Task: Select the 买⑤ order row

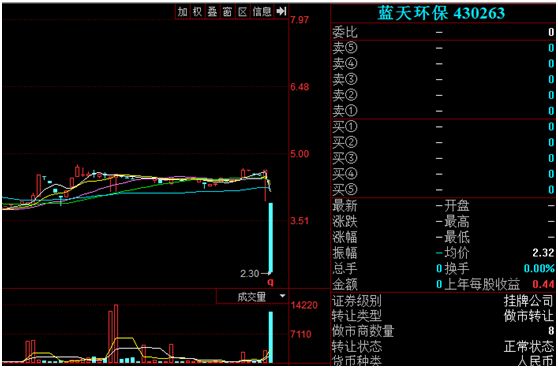Action: (x=443, y=190)
